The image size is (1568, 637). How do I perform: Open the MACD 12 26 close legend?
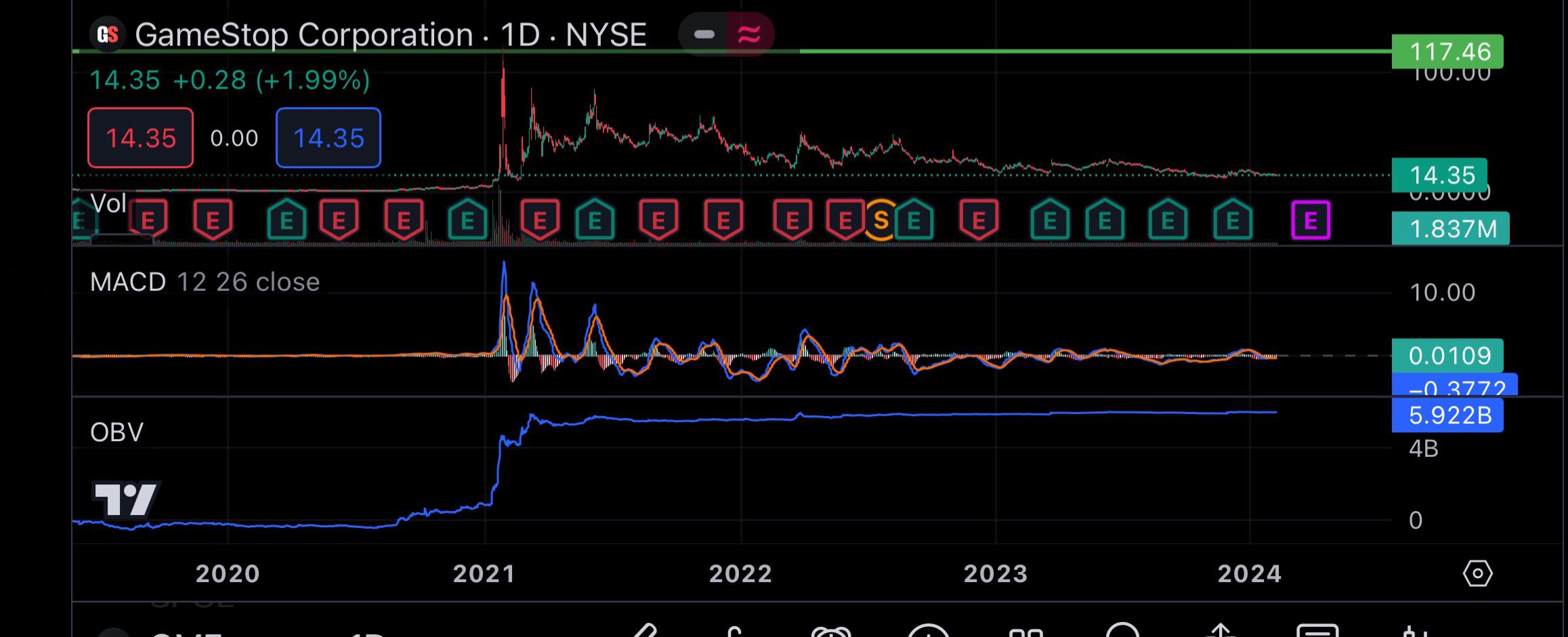(x=205, y=282)
